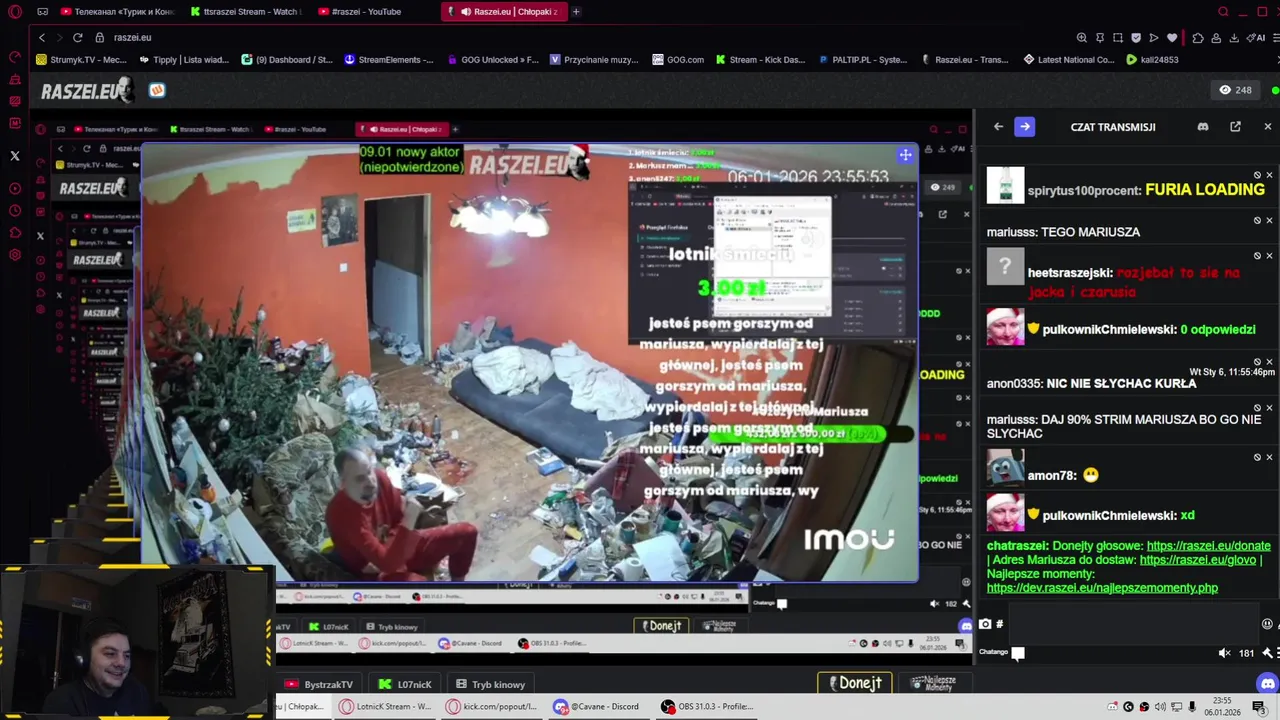
Task: Click the orange icon next to RASZEI.EU logo
Action: click(x=157, y=90)
